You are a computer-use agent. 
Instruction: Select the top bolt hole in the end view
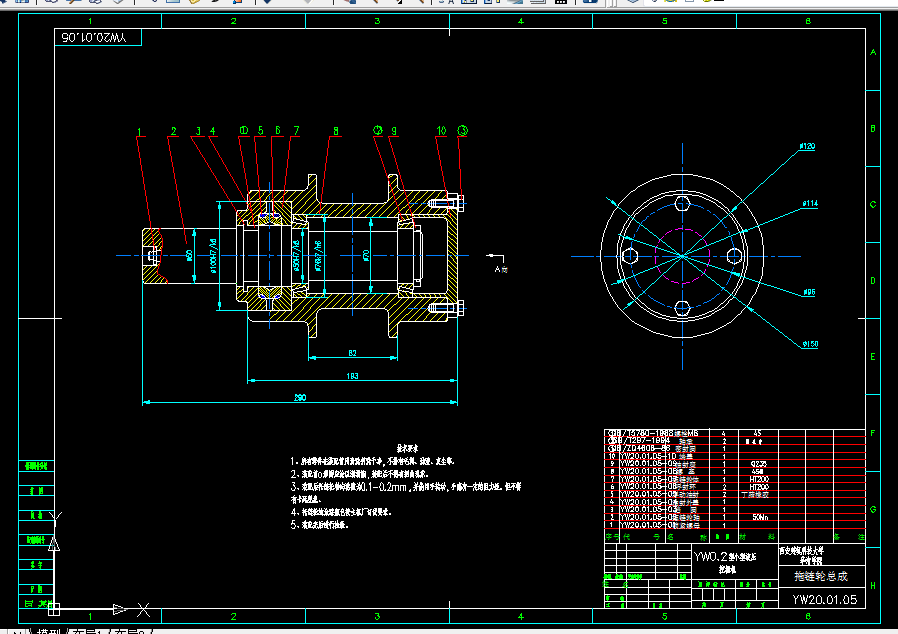[682, 203]
